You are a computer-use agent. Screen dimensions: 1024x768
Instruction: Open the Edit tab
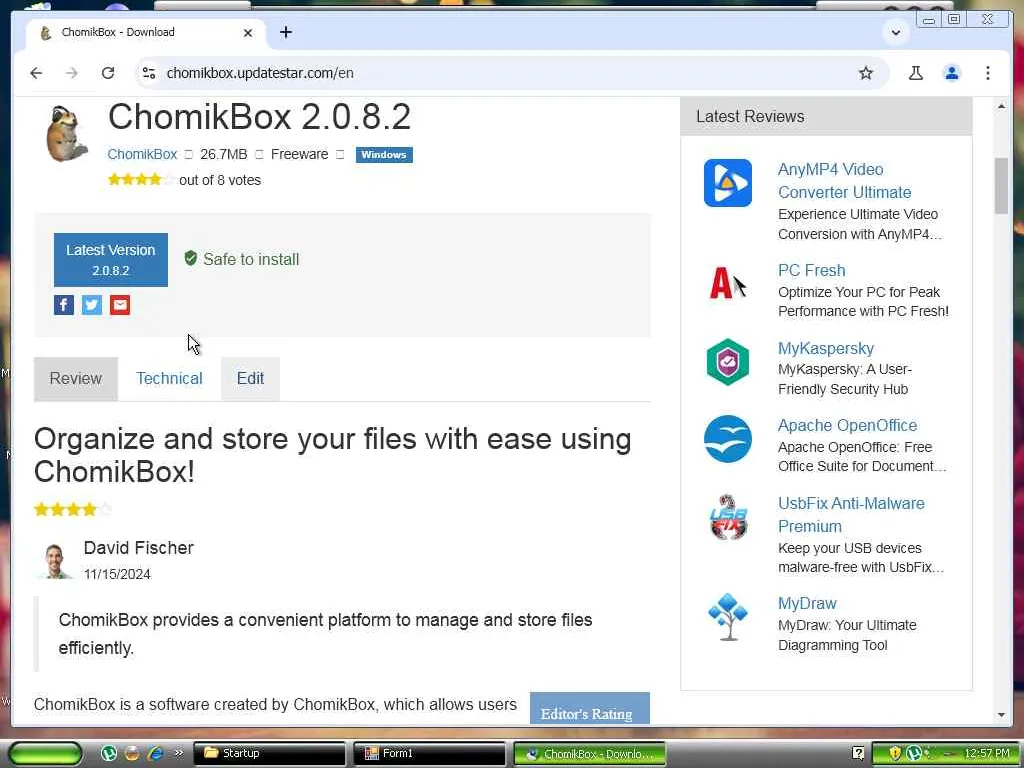[x=250, y=379]
